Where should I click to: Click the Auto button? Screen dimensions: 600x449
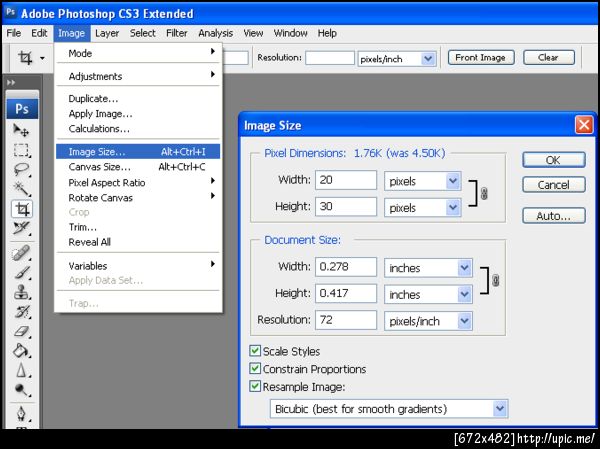click(x=554, y=216)
